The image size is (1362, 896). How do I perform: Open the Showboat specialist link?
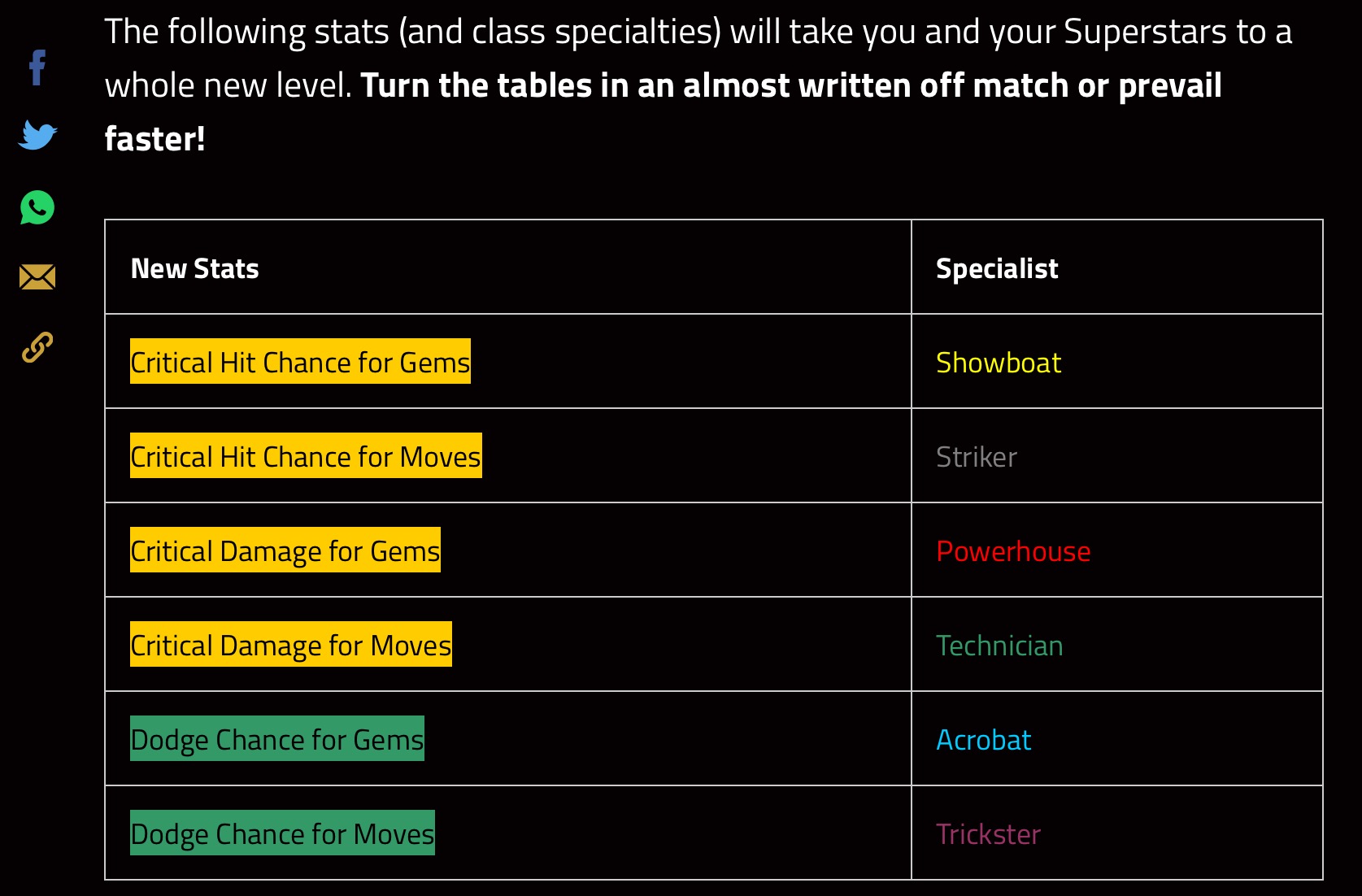pos(999,363)
